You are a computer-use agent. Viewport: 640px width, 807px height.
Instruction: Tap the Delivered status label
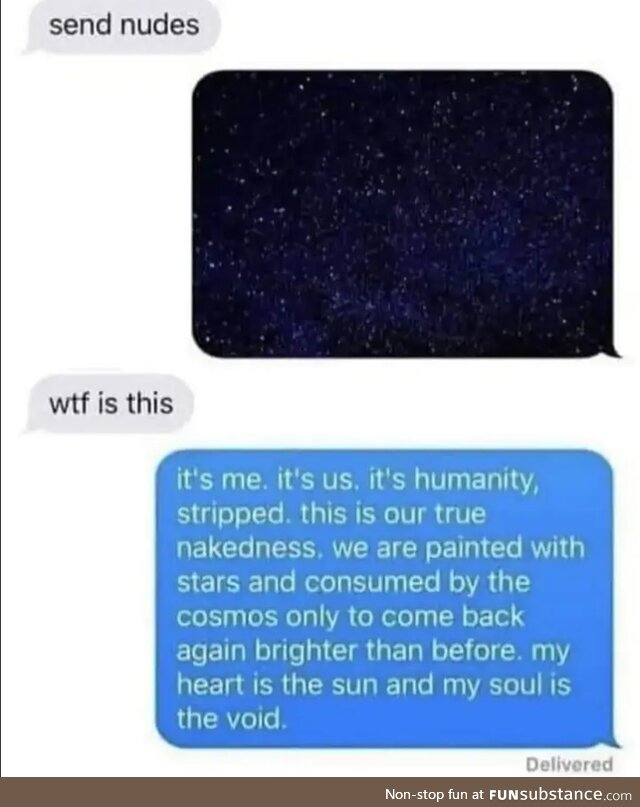570,765
